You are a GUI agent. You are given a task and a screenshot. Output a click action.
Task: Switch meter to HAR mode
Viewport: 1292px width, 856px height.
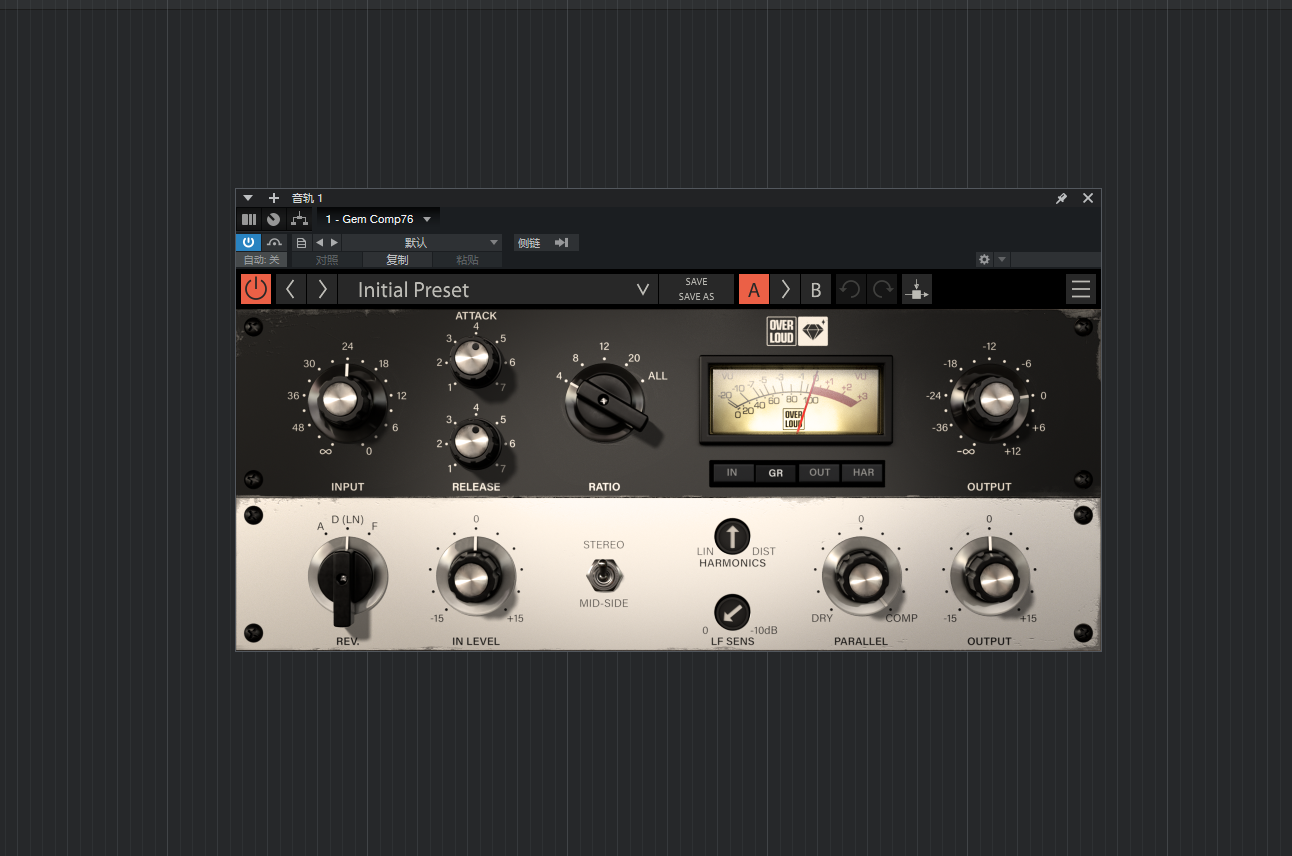click(862, 473)
